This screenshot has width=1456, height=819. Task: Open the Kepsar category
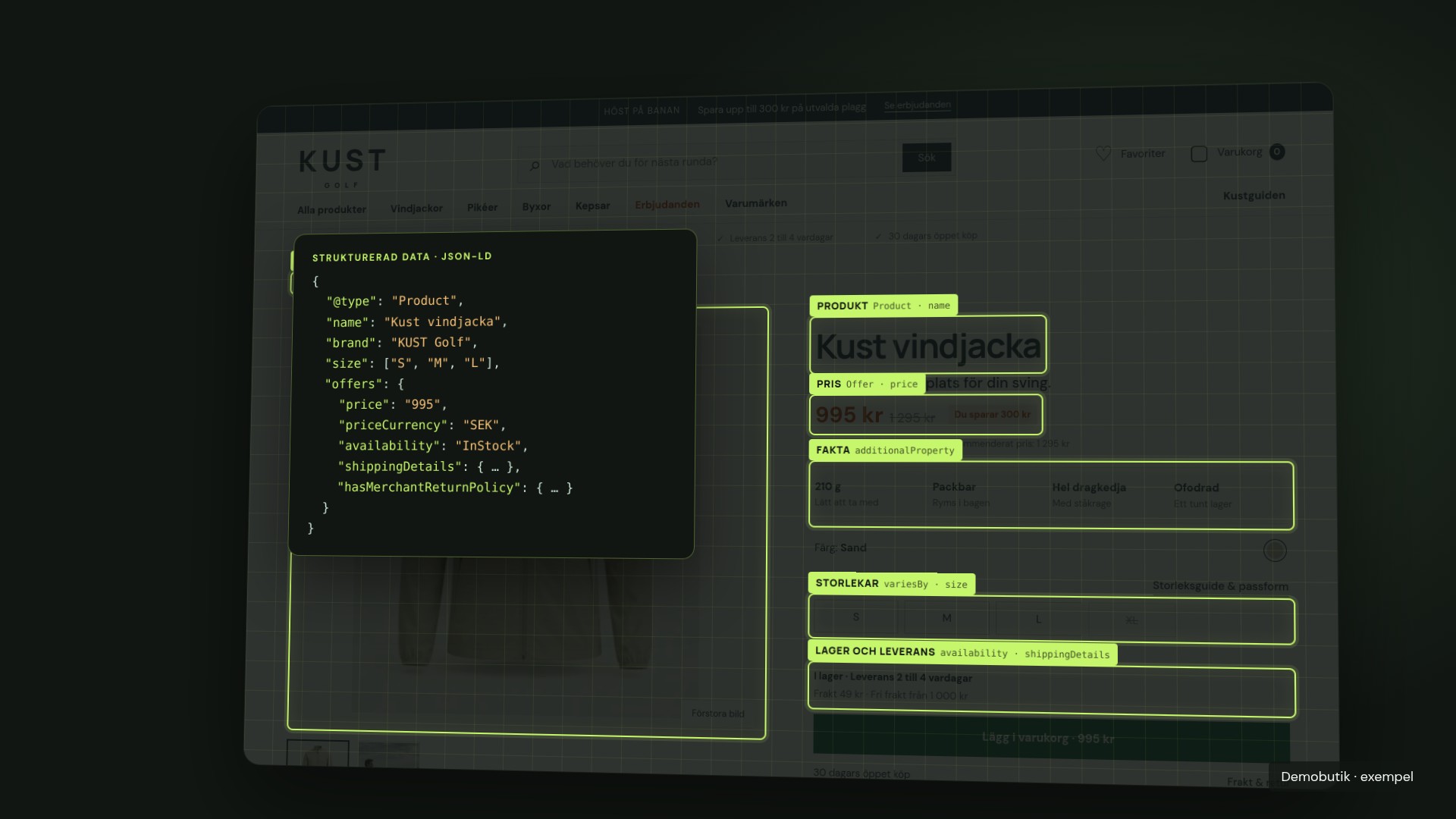click(x=592, y=206)
